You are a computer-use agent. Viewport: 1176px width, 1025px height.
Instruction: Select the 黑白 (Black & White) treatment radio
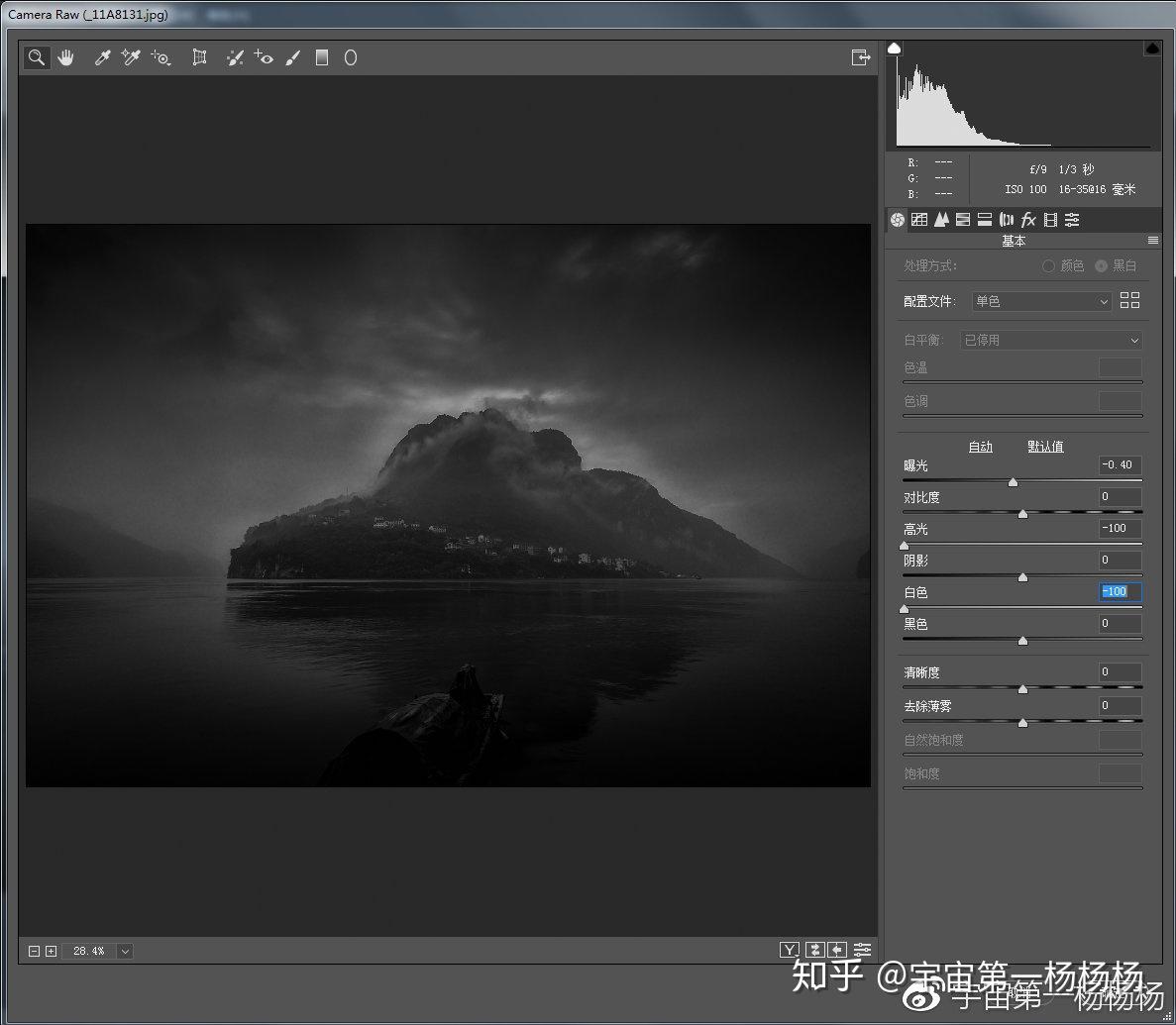[1101, 265]
